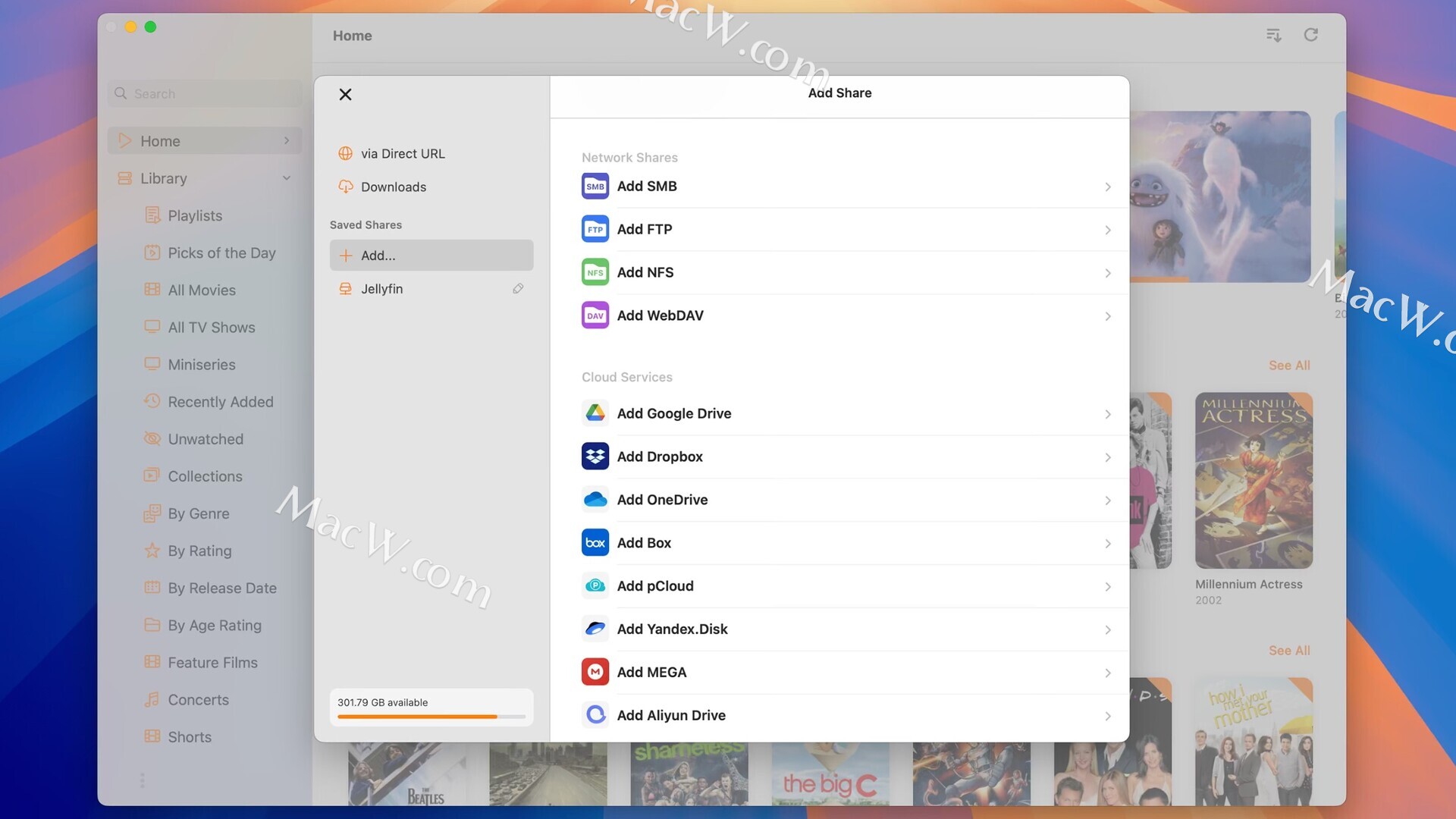Viewport: 1456px width, 819px height.
Task: Select Add... under Saved Shares
Action: click(x=431, y=256)
